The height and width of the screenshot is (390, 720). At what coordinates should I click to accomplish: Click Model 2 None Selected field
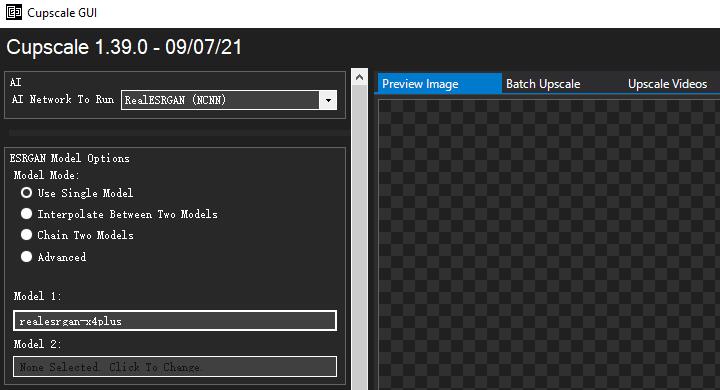coord(175,367)
